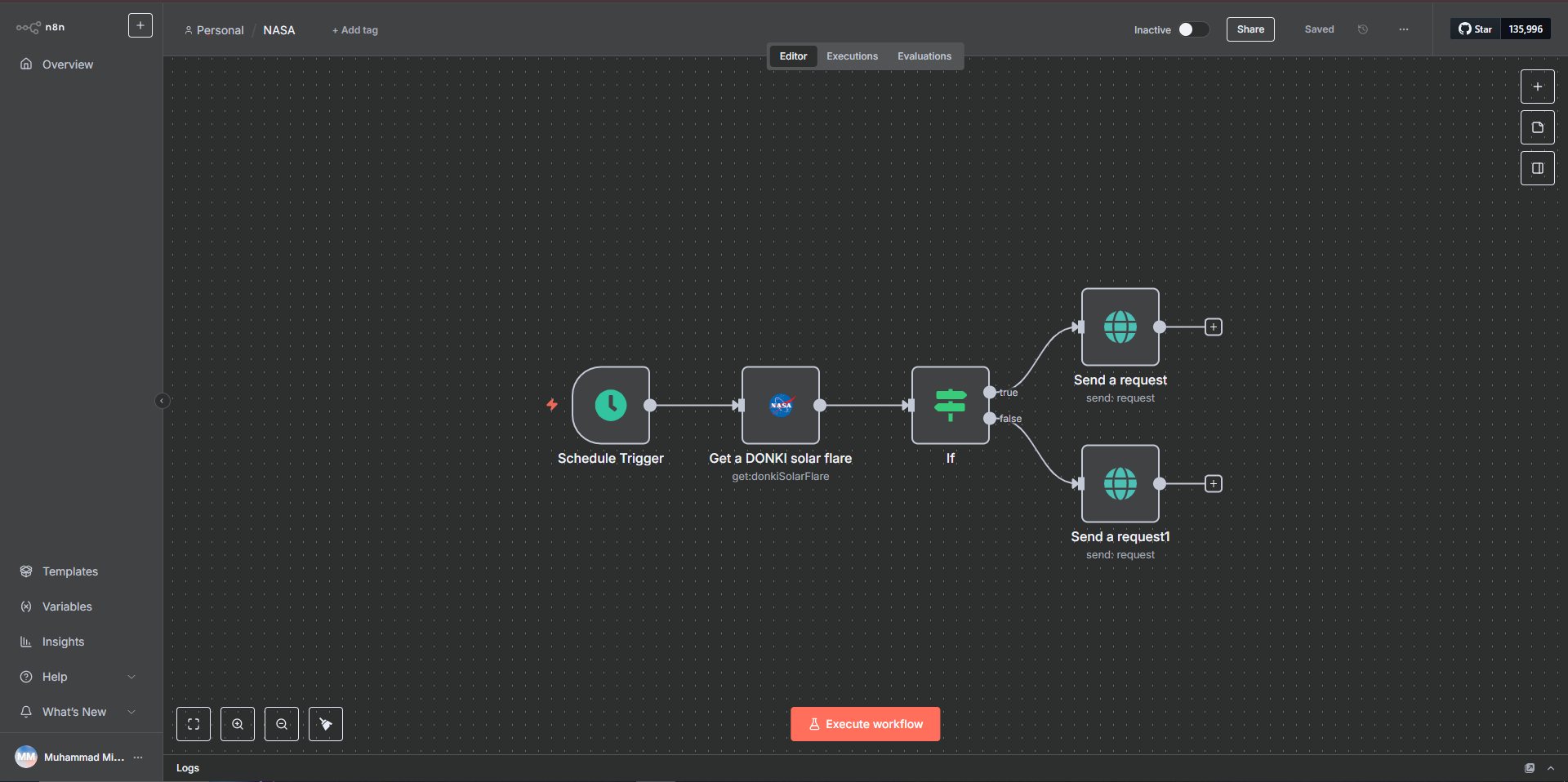Click the Share button
Screen dimensions: 1568x782
tap(1249, 29)
